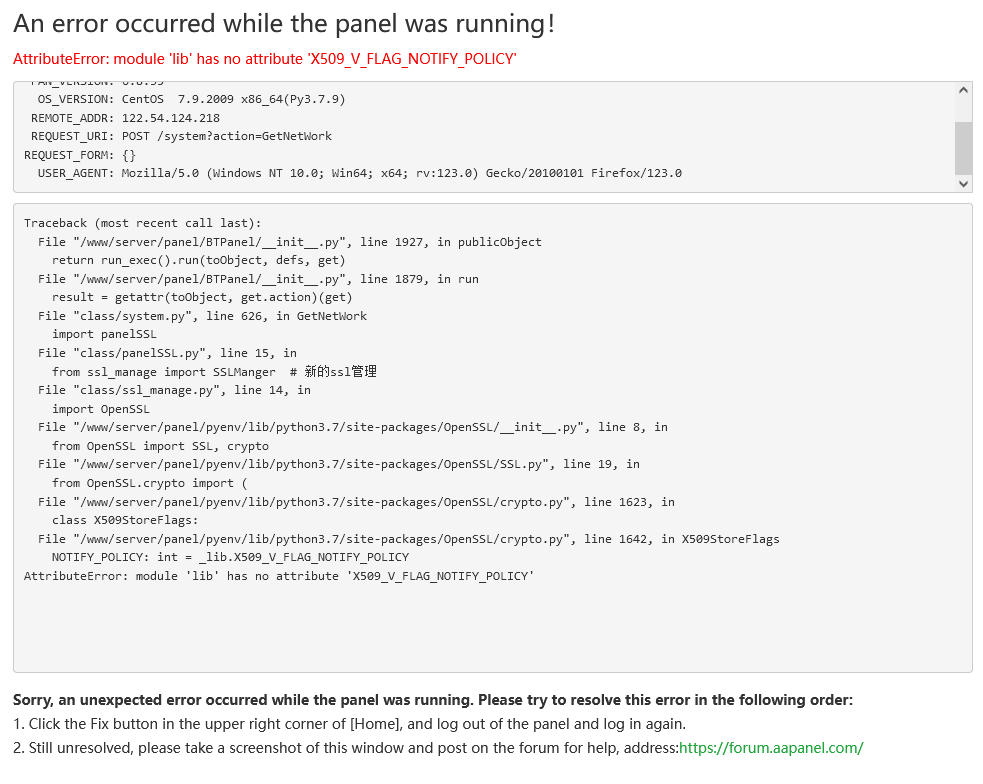Click the "Still unresolved" step 2 text
Image resolution: width=983 pixels, height=784 pixels.
(345, 748)
